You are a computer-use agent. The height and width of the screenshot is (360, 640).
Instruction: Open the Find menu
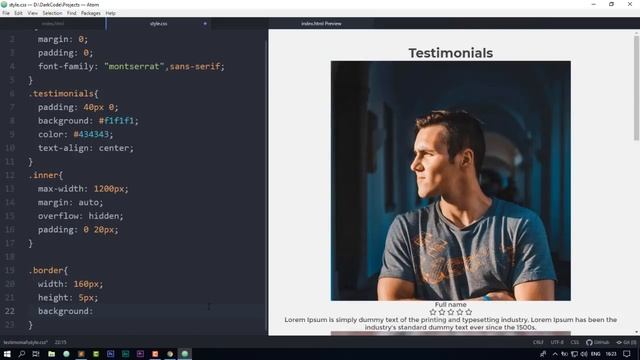[x=71, y=13]
